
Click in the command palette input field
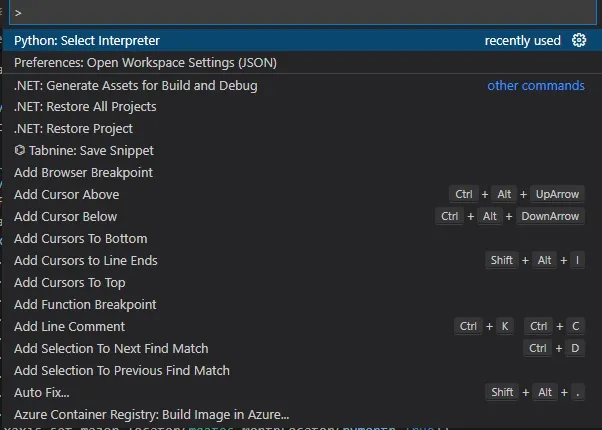[300, 13]
